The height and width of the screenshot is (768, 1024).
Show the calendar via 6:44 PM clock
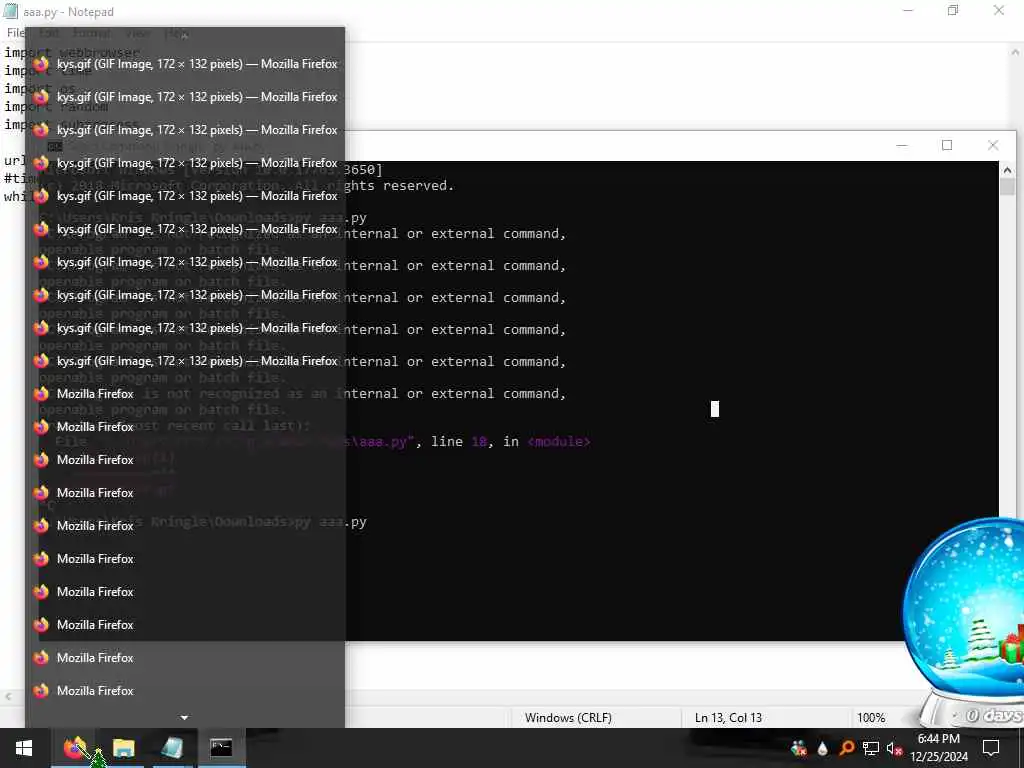pyautogui.click(x=938, y=748)
